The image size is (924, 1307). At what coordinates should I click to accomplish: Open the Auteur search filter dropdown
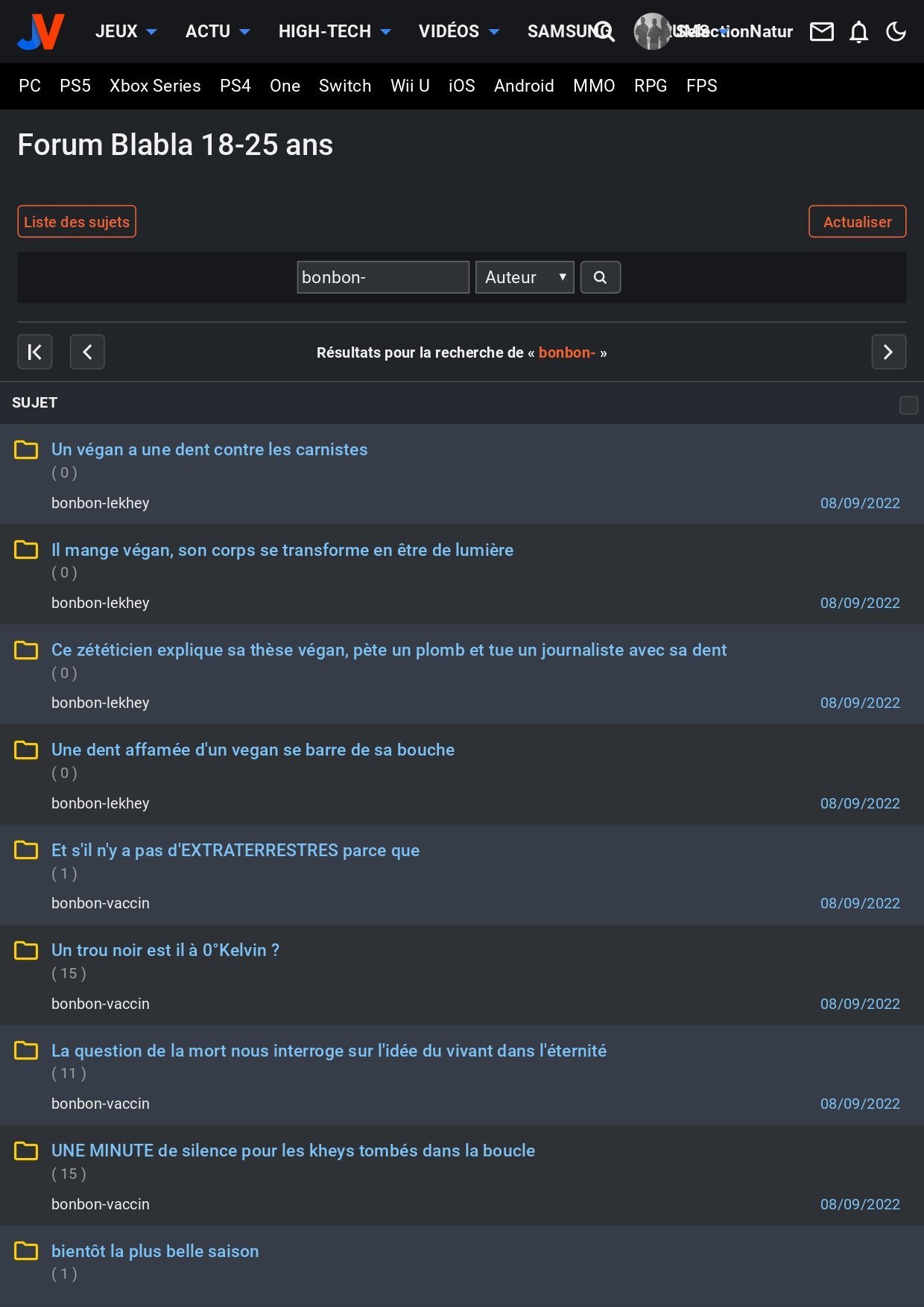point(524,277)
